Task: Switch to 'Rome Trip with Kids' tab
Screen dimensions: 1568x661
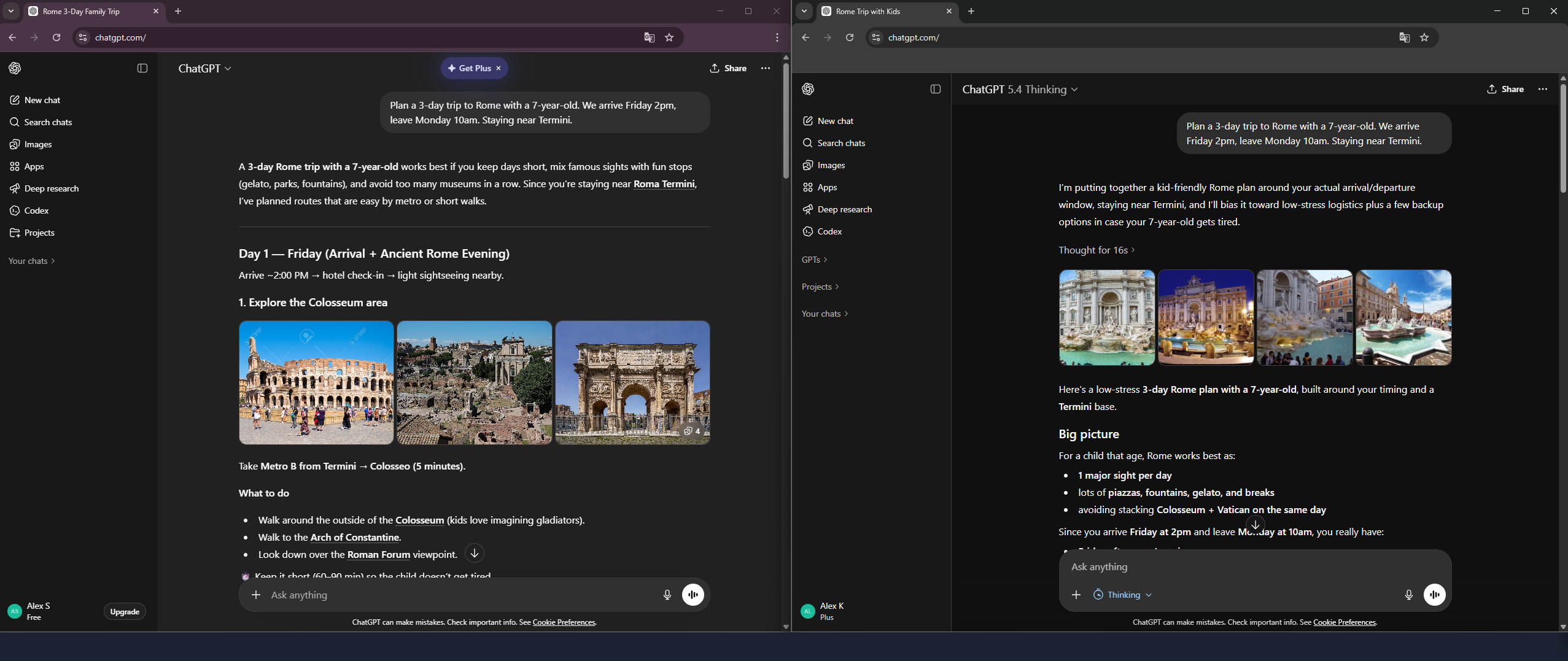Action: (x=867, y=11)
